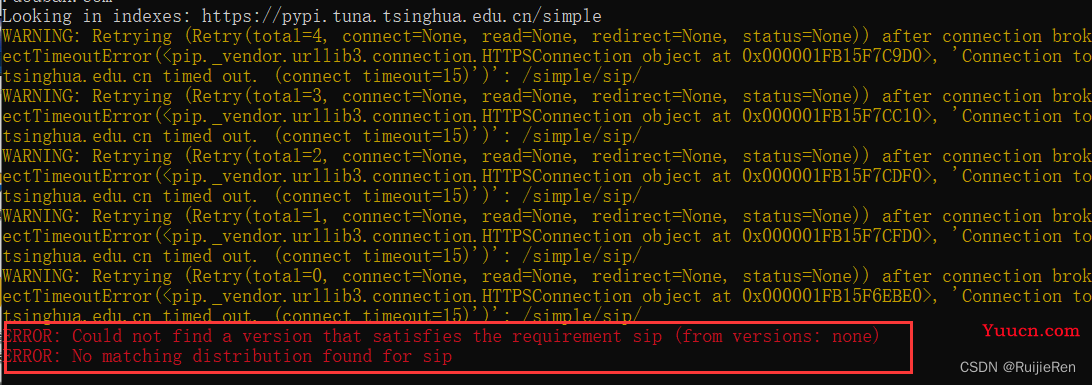Click the 'No matching distribution found for sip' error

(x=228, y=356)
